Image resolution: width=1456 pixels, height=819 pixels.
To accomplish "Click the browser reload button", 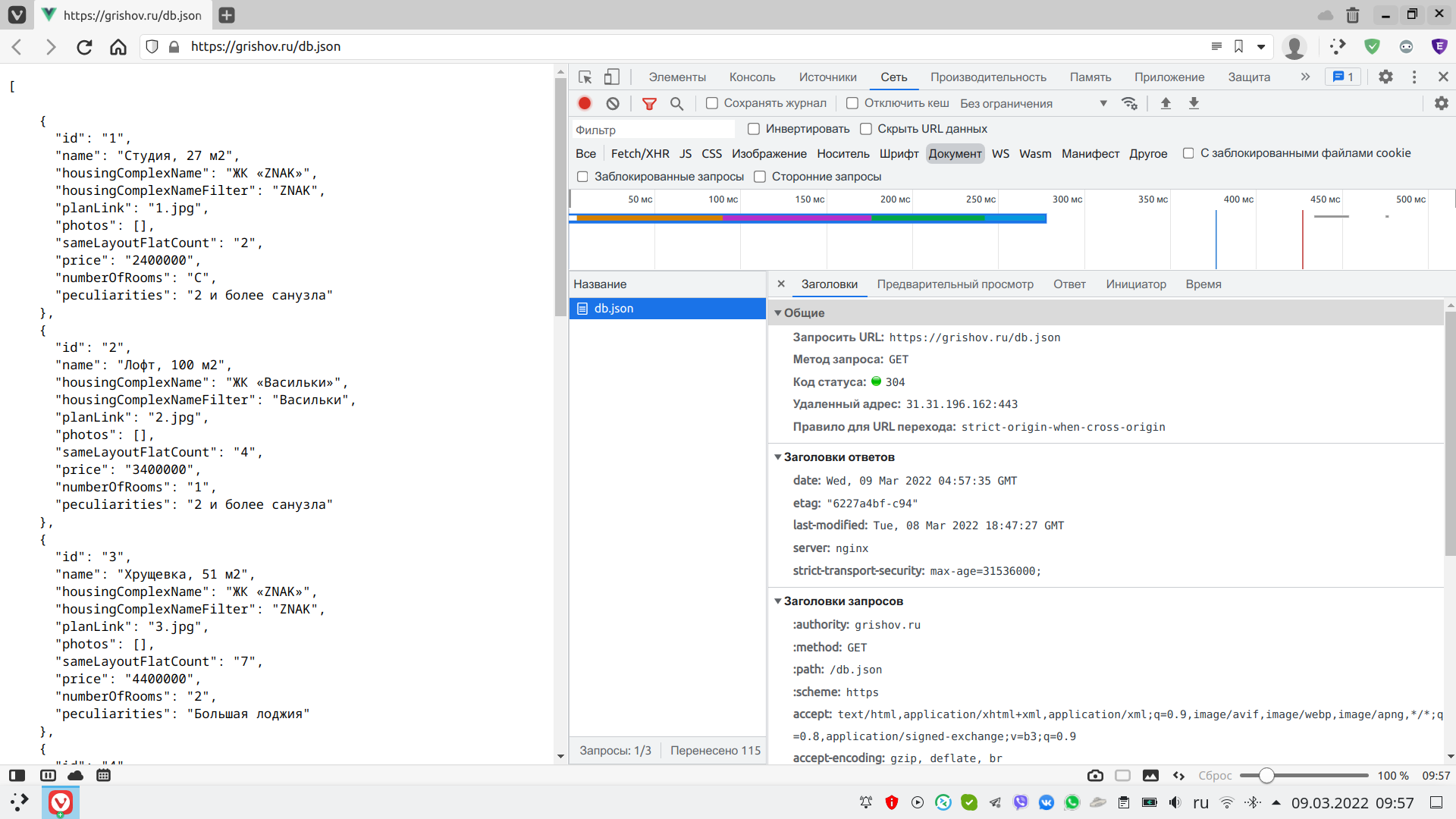I will point(84,47).
